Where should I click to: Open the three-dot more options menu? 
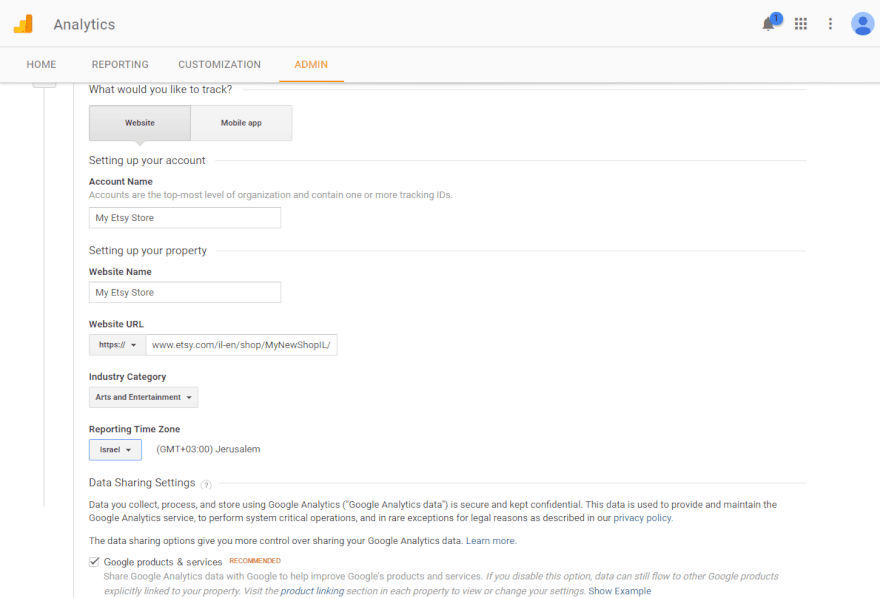click(x=830, y=24)
